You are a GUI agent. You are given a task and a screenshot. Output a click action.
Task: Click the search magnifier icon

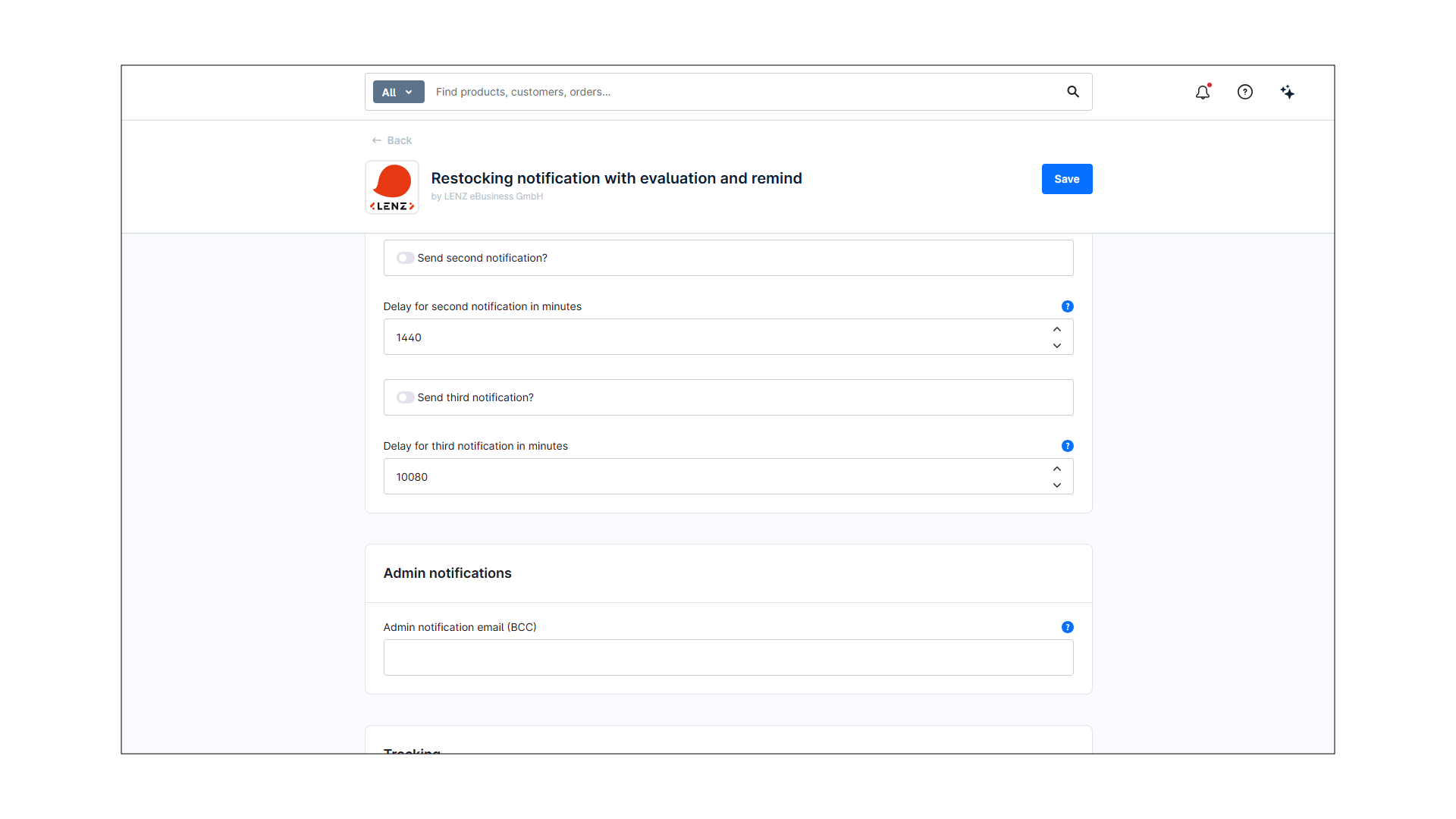pos(1072,92)
